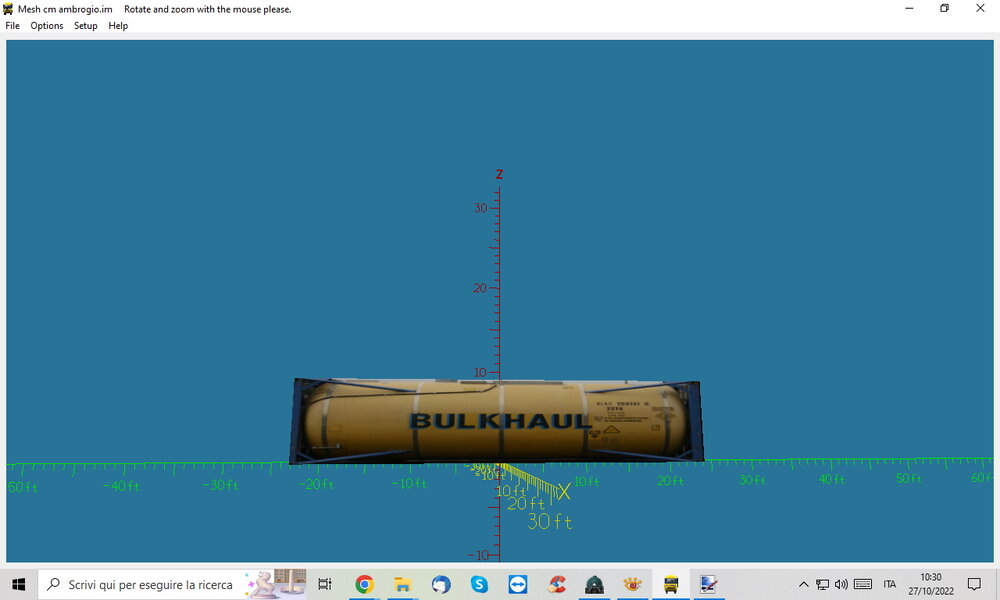Click the red 30 mark on Z axis
The width and height of the screenshot is (1000, 600).
(x=480, y=208)
